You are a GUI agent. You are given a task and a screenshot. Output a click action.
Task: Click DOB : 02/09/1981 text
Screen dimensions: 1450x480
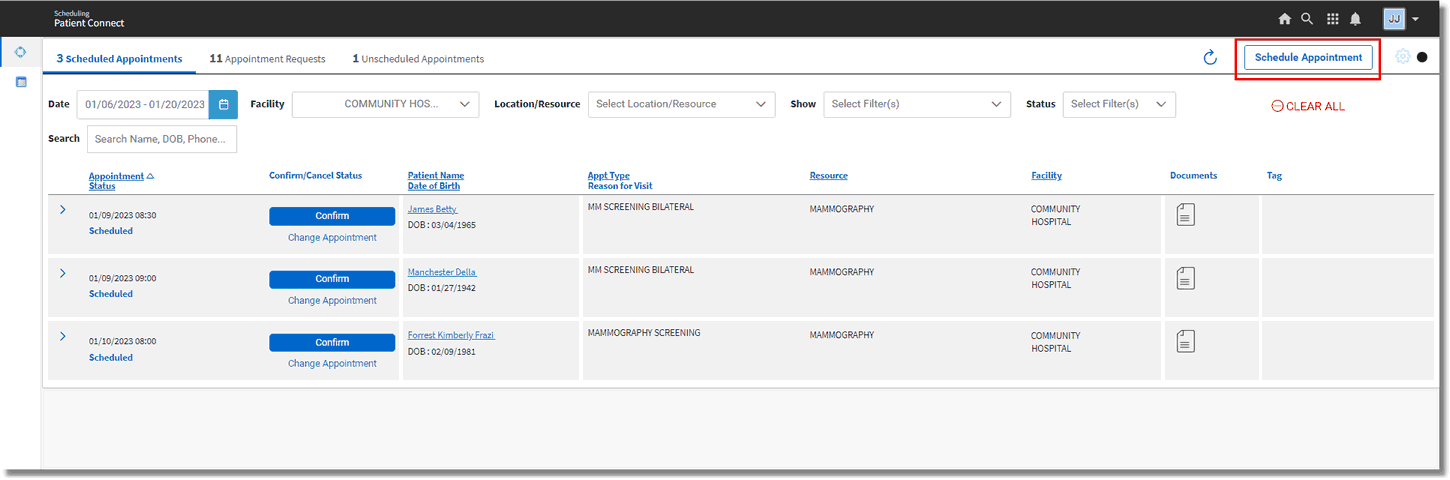[442, 351]
